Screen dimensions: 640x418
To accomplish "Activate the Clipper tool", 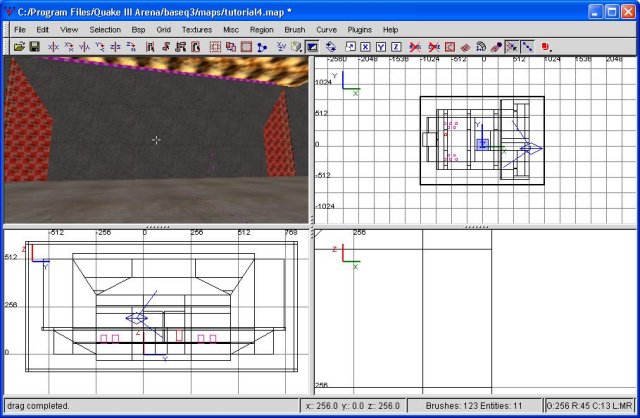I will (262, 47).
